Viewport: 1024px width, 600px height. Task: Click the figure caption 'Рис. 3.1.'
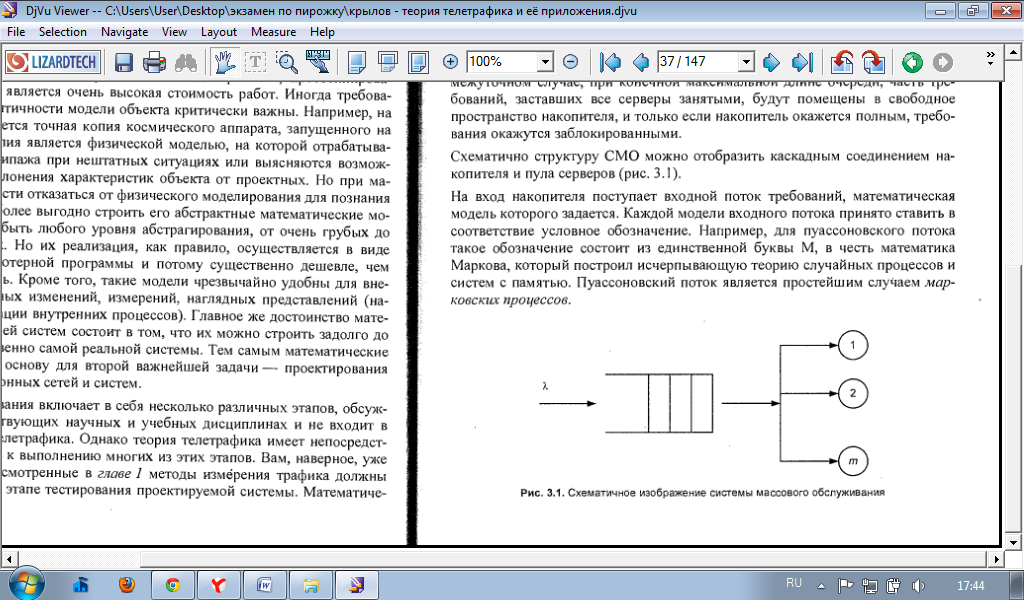(541, 492)
